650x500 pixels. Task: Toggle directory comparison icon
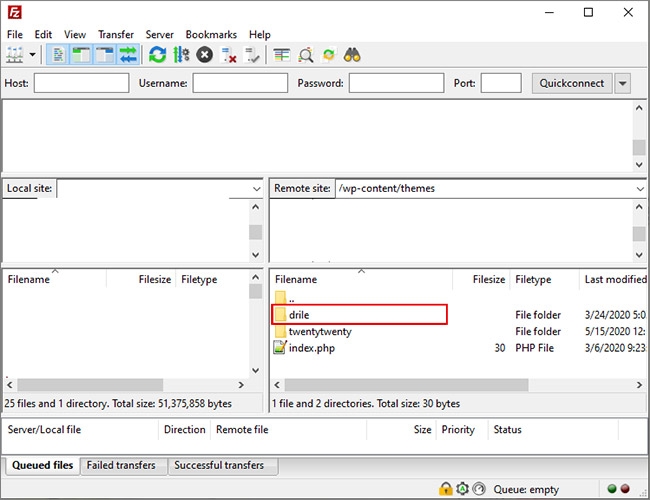coord(305,55)
